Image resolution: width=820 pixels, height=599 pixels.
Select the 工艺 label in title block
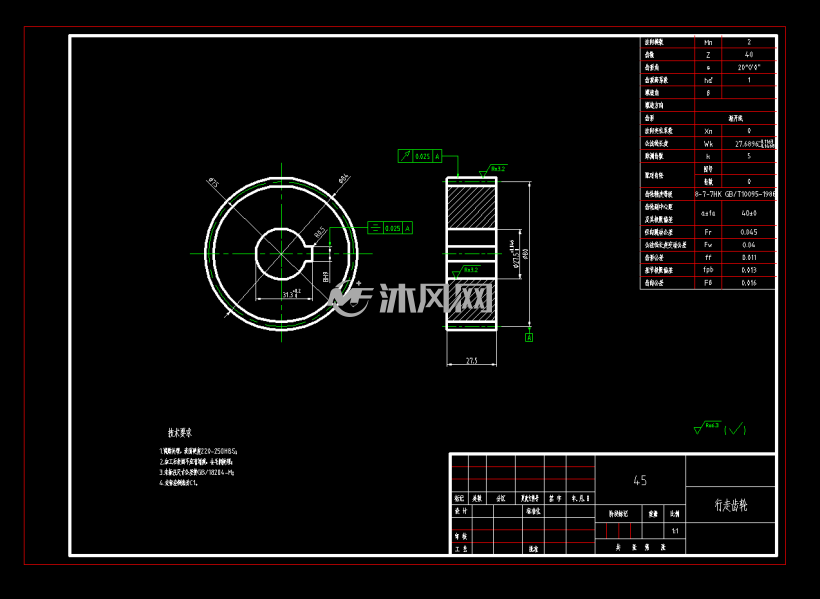pos(461,549)
